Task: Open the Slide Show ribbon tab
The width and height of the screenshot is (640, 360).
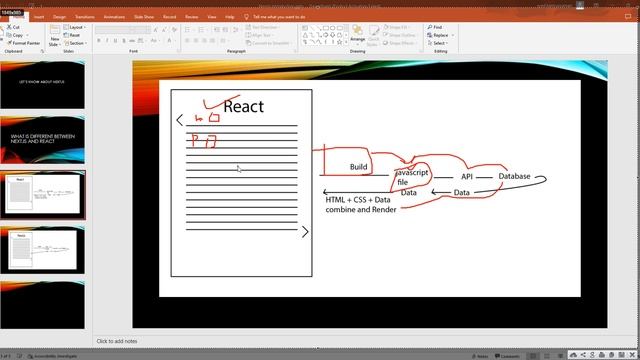Action: pyautogui.click(x=144, y=17)
